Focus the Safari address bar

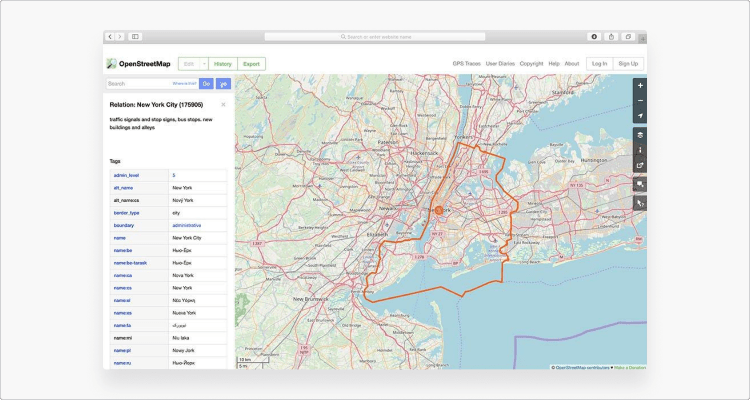pos(375,37)
